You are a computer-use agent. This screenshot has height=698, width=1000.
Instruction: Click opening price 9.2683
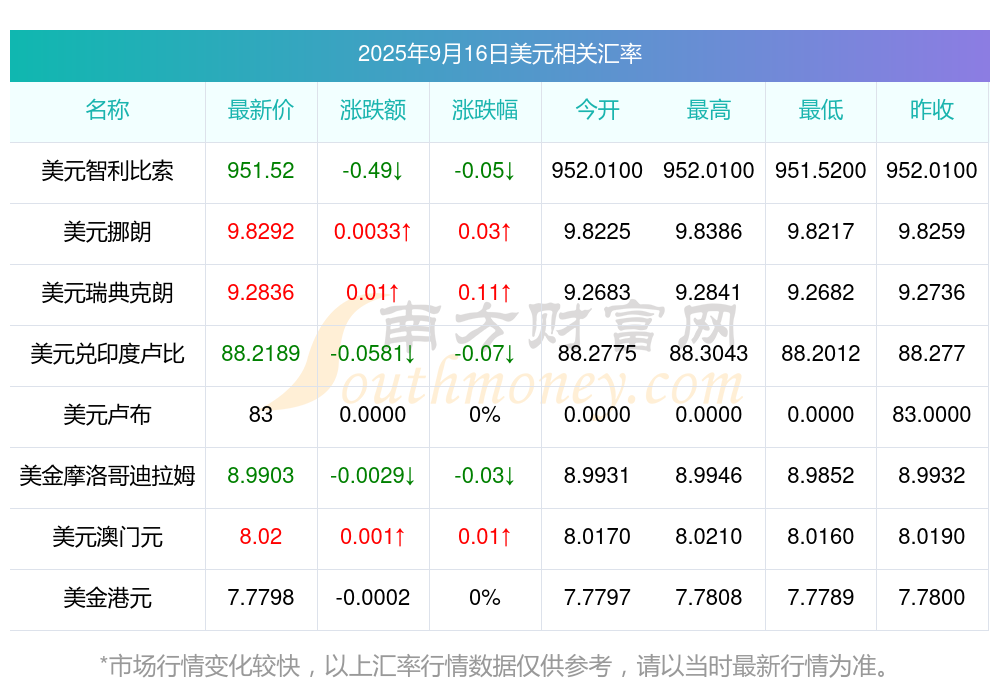pyautogui.click(x=597, y=293)
